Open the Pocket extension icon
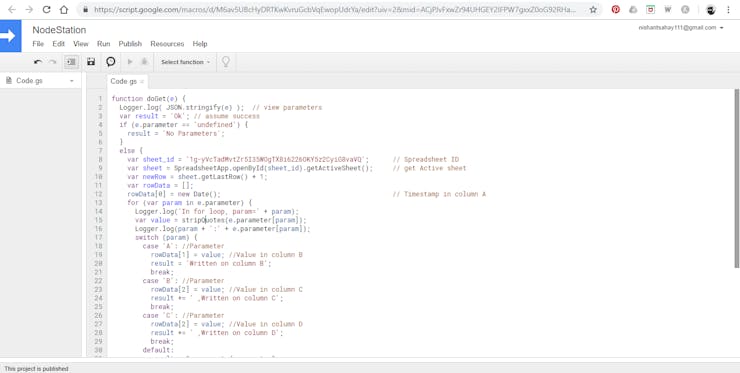This screenshot has height=373, width=740. click(650, 9)
